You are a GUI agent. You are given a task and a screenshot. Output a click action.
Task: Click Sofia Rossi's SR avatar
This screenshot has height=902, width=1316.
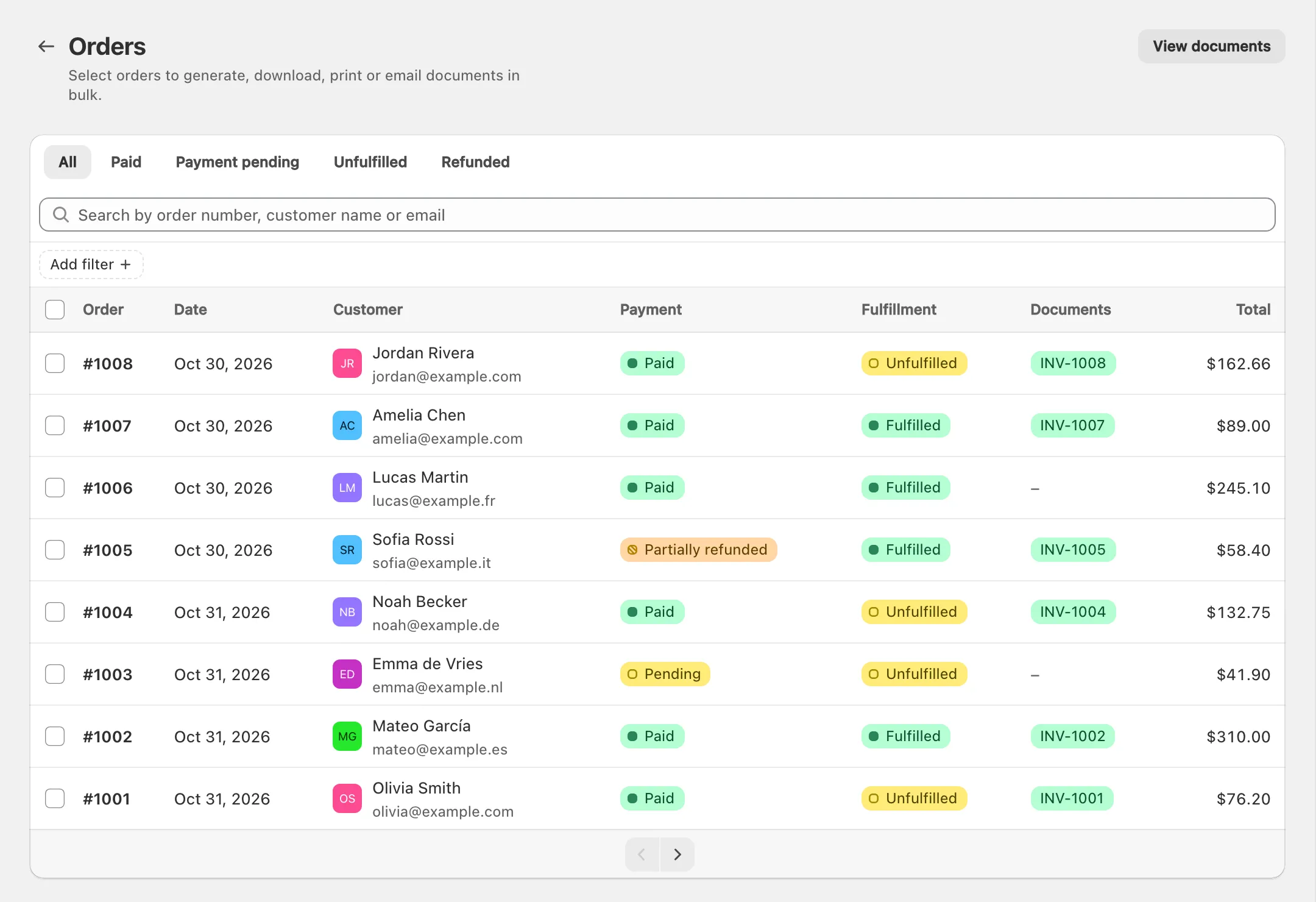pos(347,550)
